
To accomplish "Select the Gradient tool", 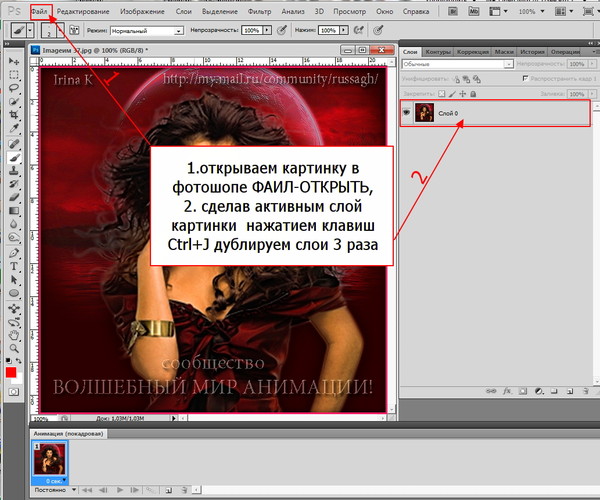I will point(14,211).
